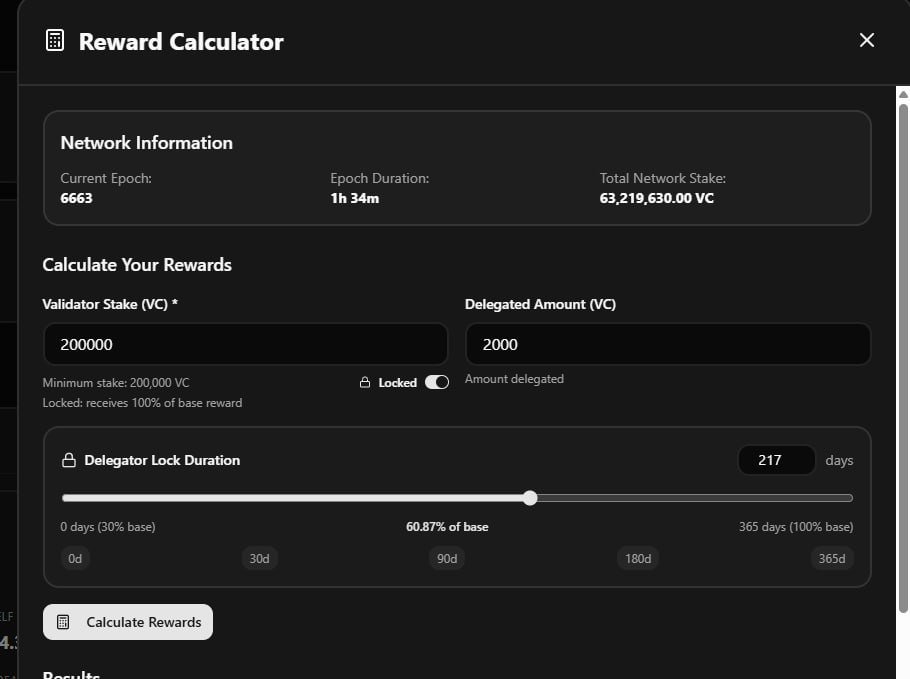The height and width of the screenshot is (679, 910).
Task: Select the 0d preset
Action: [75, 558]
